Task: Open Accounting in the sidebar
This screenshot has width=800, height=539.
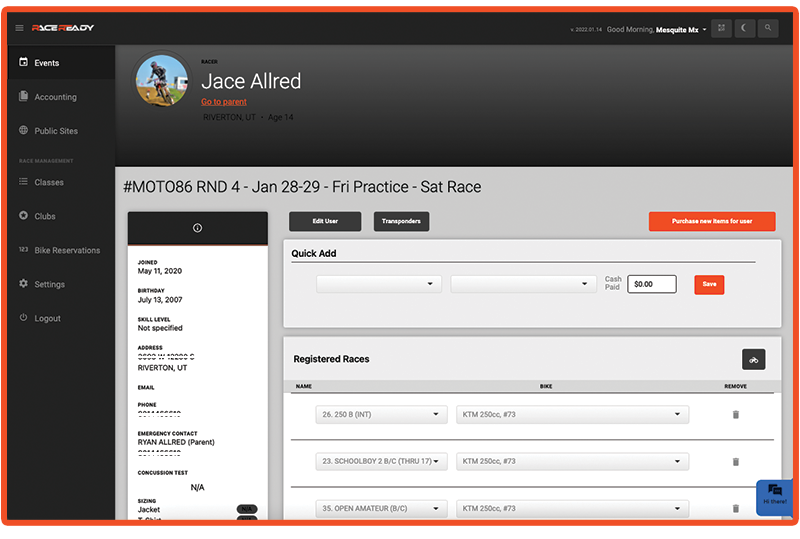Action: (x=61, y=97)
